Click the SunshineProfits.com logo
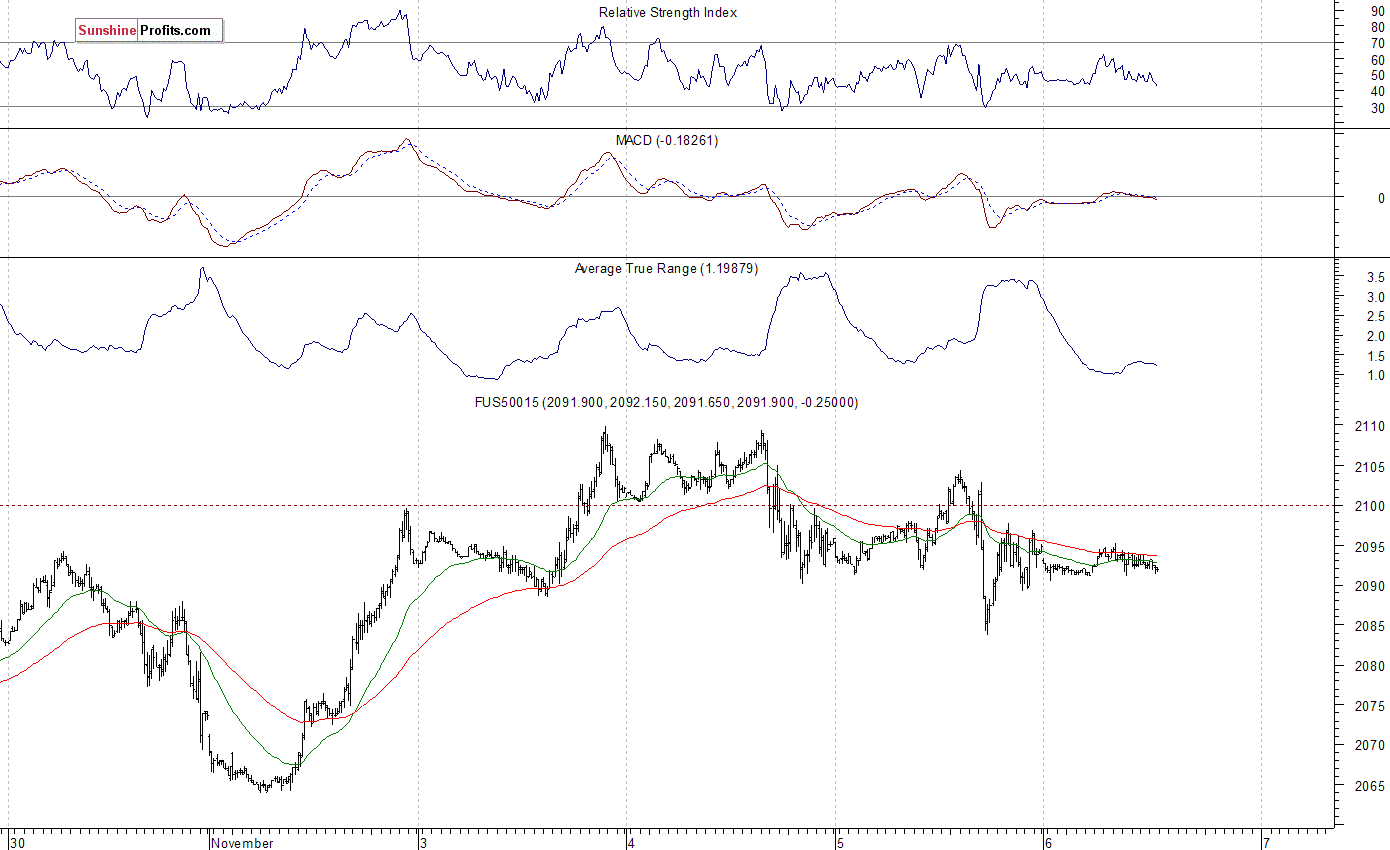The height and width of the screenshot is (850, 1390). point(149,30)
